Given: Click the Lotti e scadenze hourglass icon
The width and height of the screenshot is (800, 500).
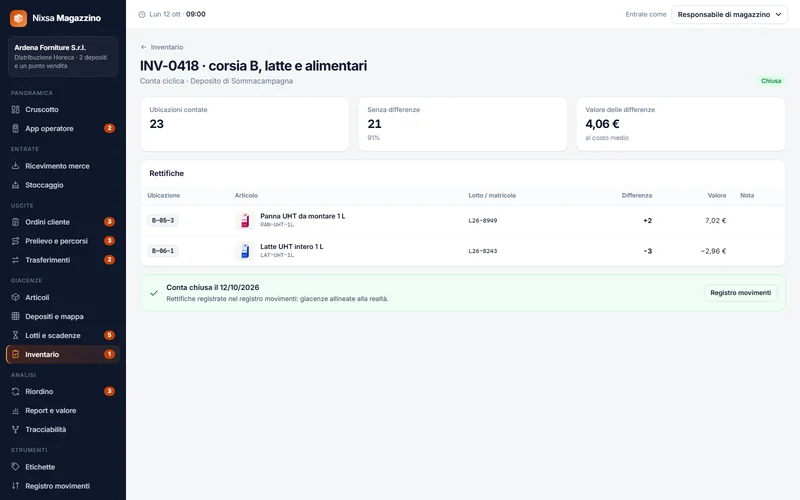Looking at the screenshot, I should [x=15, y=335].
